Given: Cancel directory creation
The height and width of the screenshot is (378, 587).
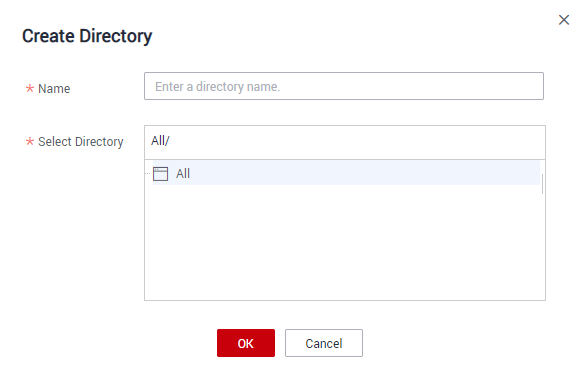Looking at the screenshot, I should [x=324, y=343].
